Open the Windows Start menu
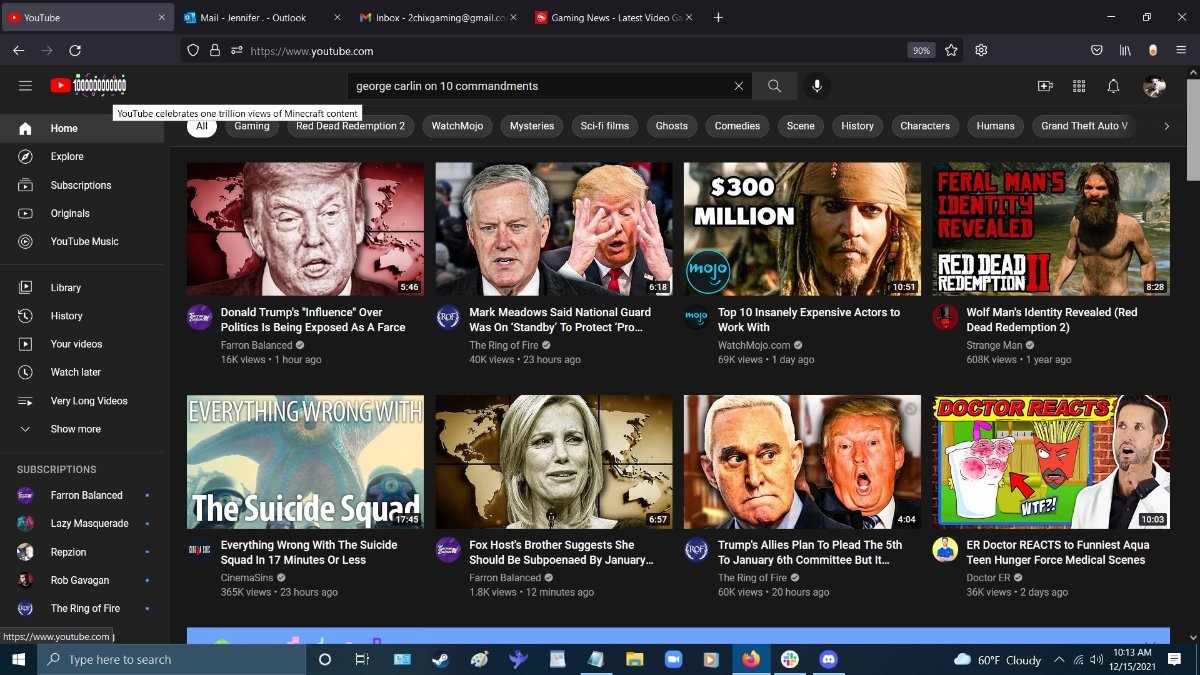The image size is (1200, 675). click(18, 660)
